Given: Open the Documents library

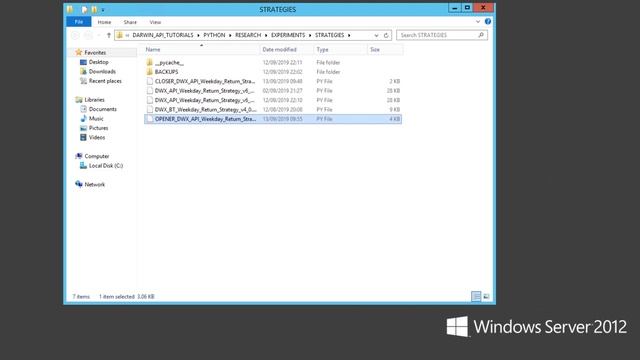Looking at the screenshot, I should coord(102,109).
